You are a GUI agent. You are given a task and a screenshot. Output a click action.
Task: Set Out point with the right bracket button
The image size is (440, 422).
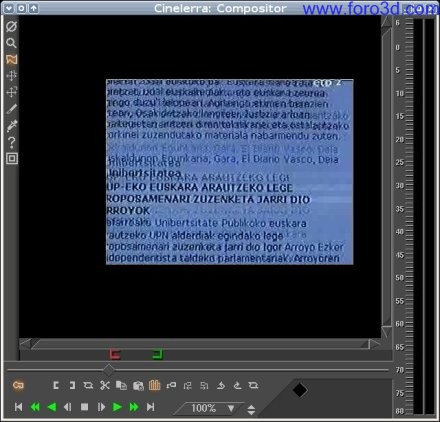72,386
